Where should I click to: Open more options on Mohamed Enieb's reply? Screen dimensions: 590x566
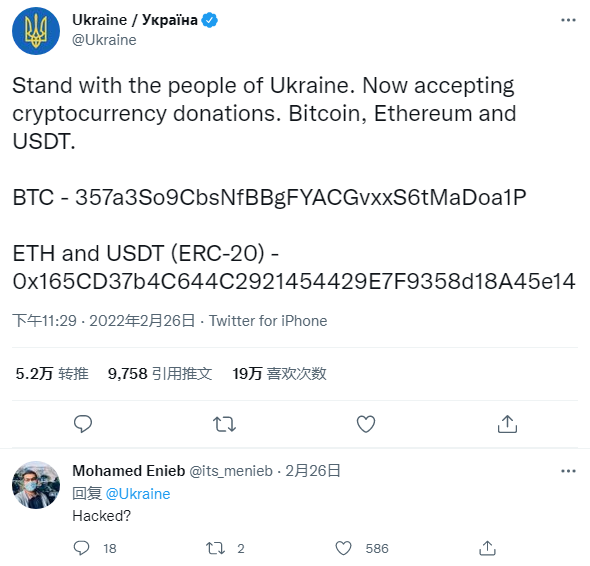point(568,471)
